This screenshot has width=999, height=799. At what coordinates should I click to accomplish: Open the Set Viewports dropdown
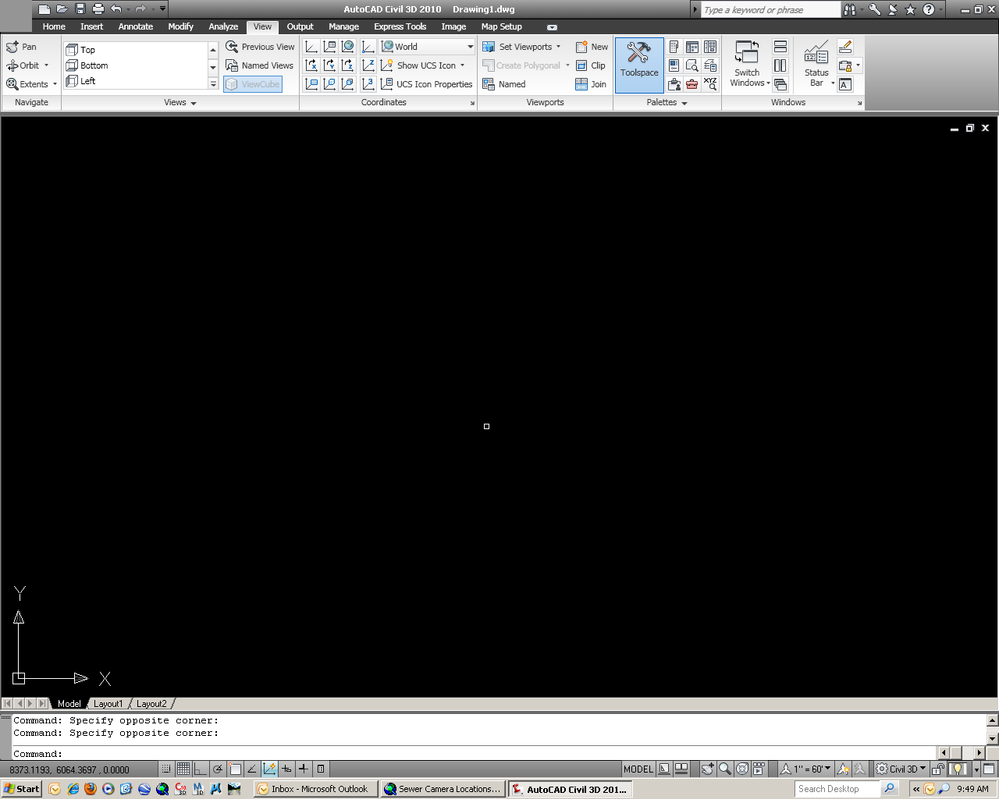coord(558,47)
